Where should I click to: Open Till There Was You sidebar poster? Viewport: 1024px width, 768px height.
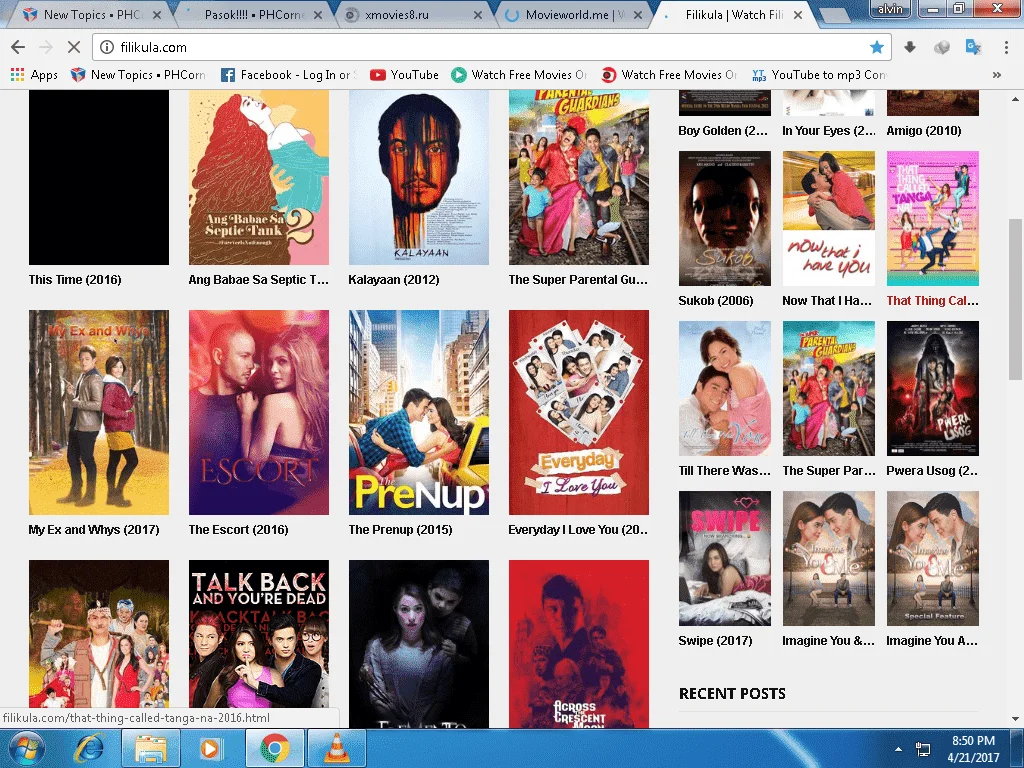725,388
